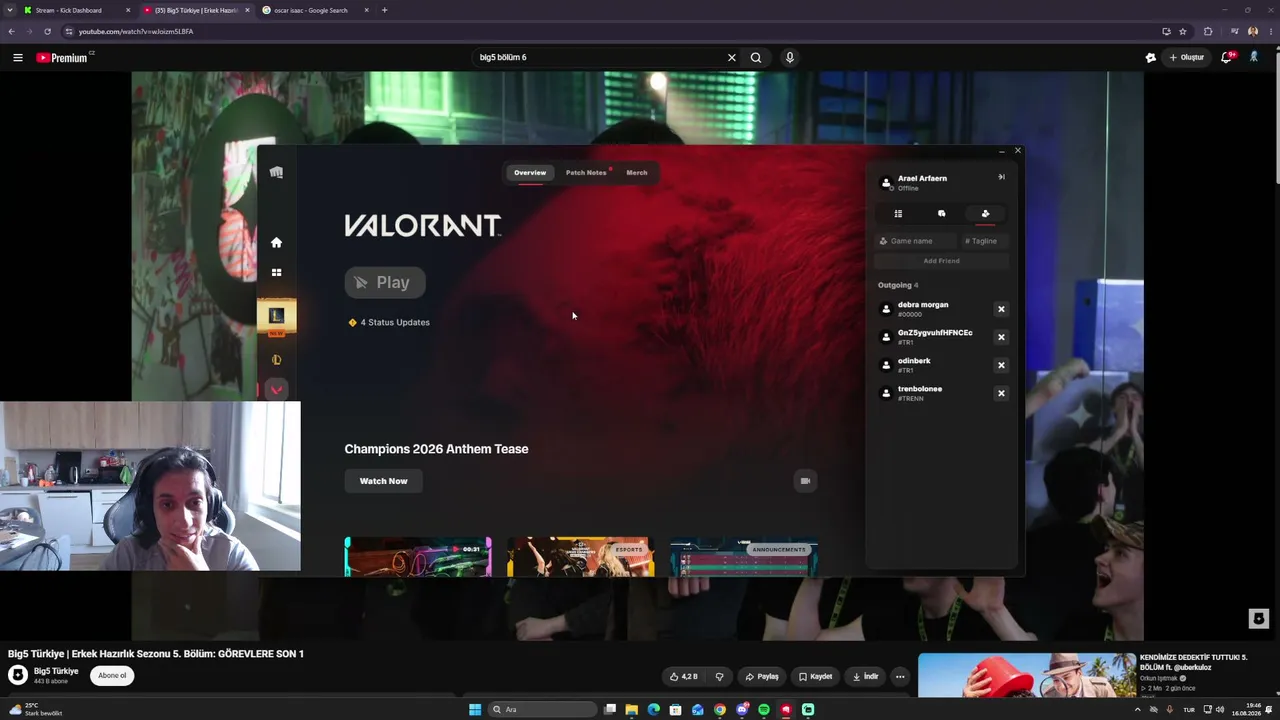Open the Kendimize Dedektif Tuttuk recommended thumbnail
Screen dimensions: 1280x720
tap(1027, 675)
